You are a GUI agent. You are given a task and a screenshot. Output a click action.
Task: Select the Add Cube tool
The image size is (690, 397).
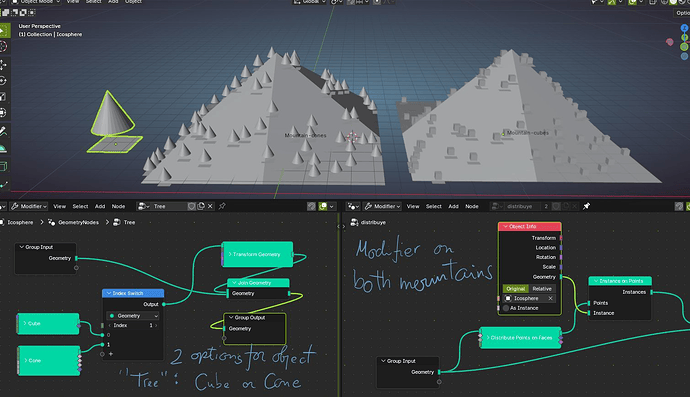tap(3, 166)
